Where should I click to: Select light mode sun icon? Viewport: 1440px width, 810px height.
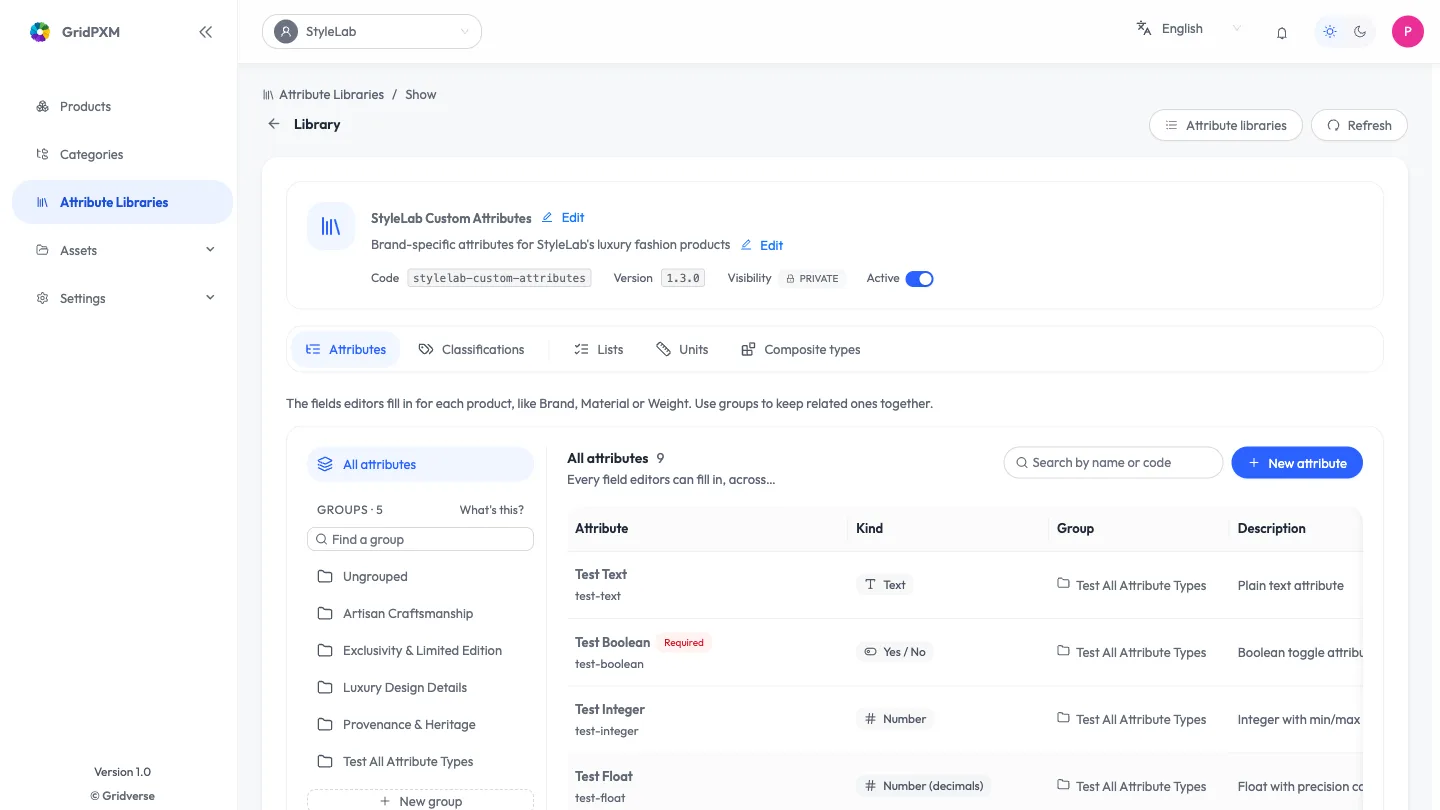point(1330,31)
